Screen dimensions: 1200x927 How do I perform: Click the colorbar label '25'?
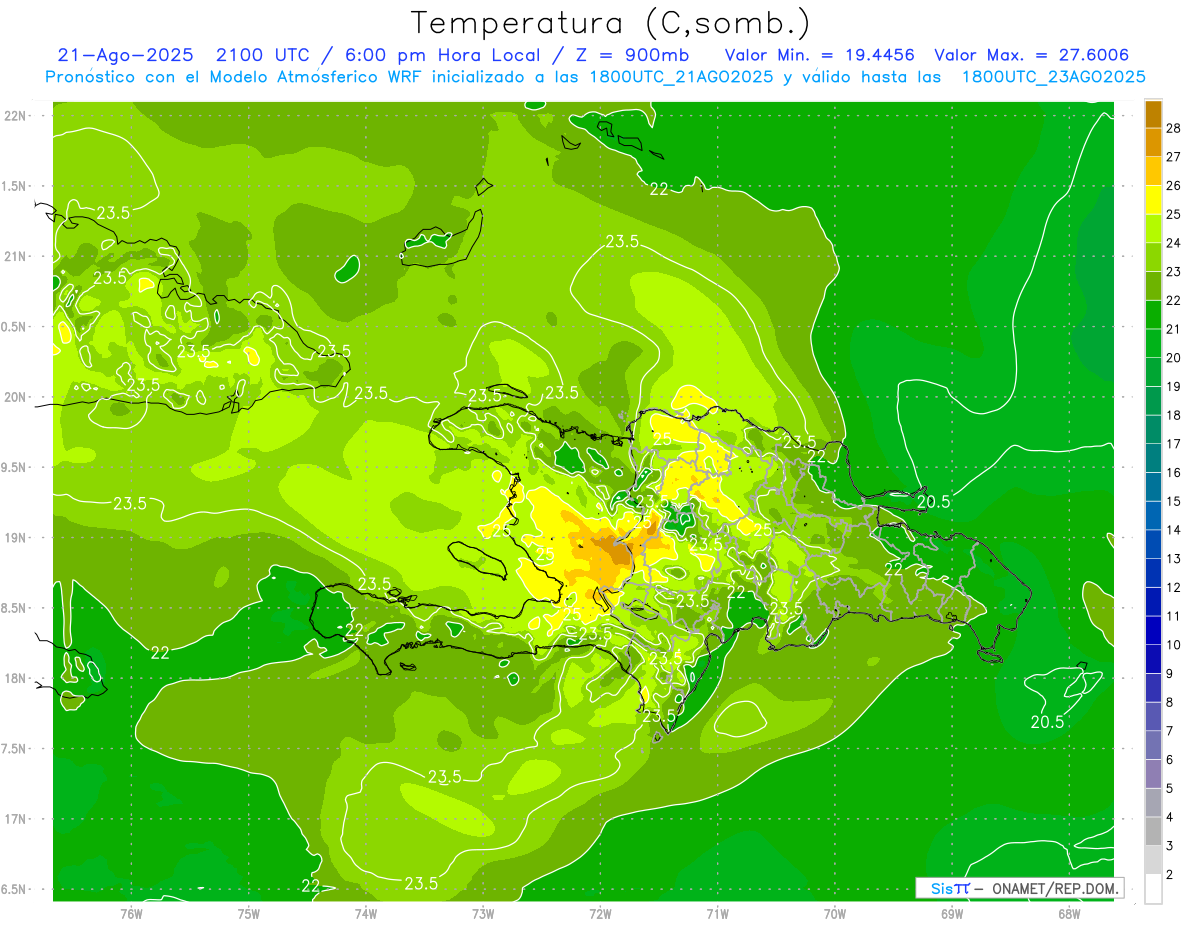(1174, 214)
